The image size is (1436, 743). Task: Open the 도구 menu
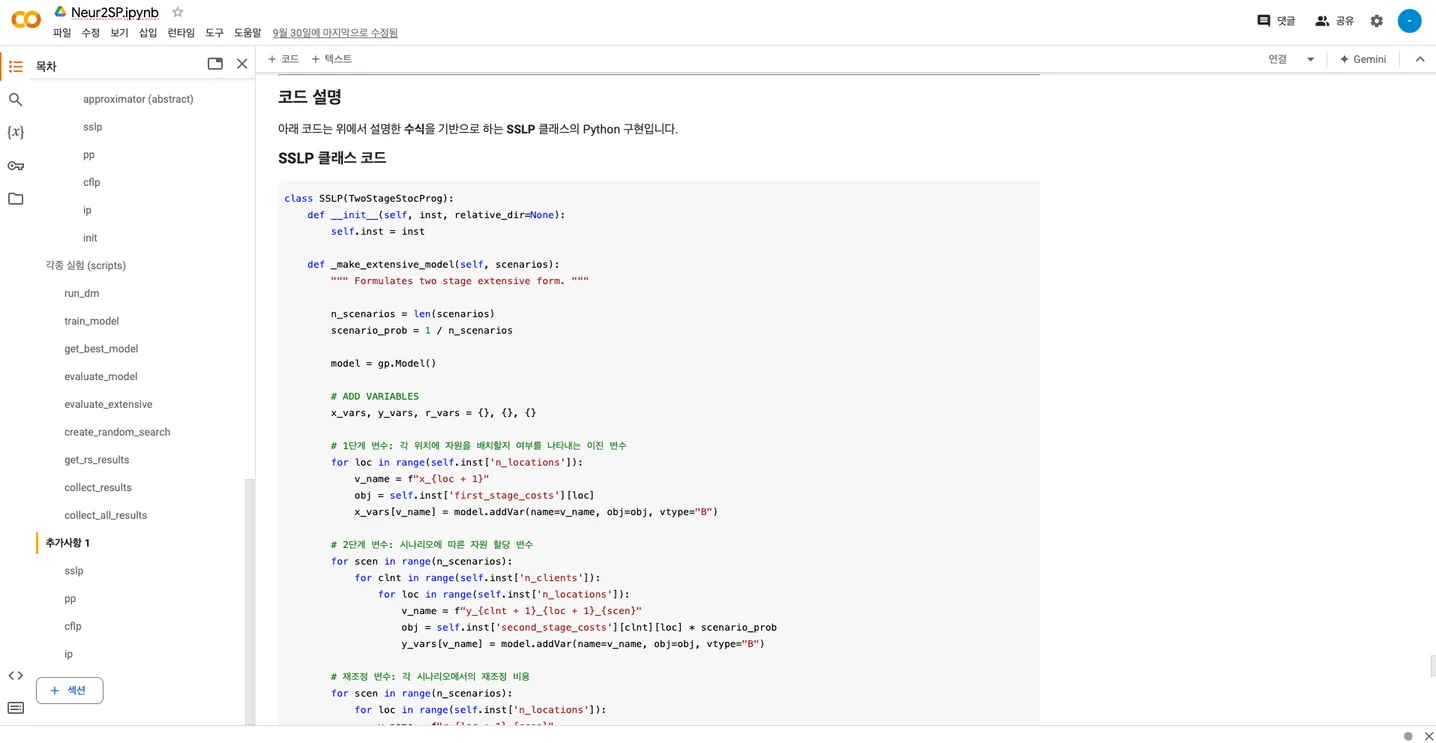pos(214,33)
